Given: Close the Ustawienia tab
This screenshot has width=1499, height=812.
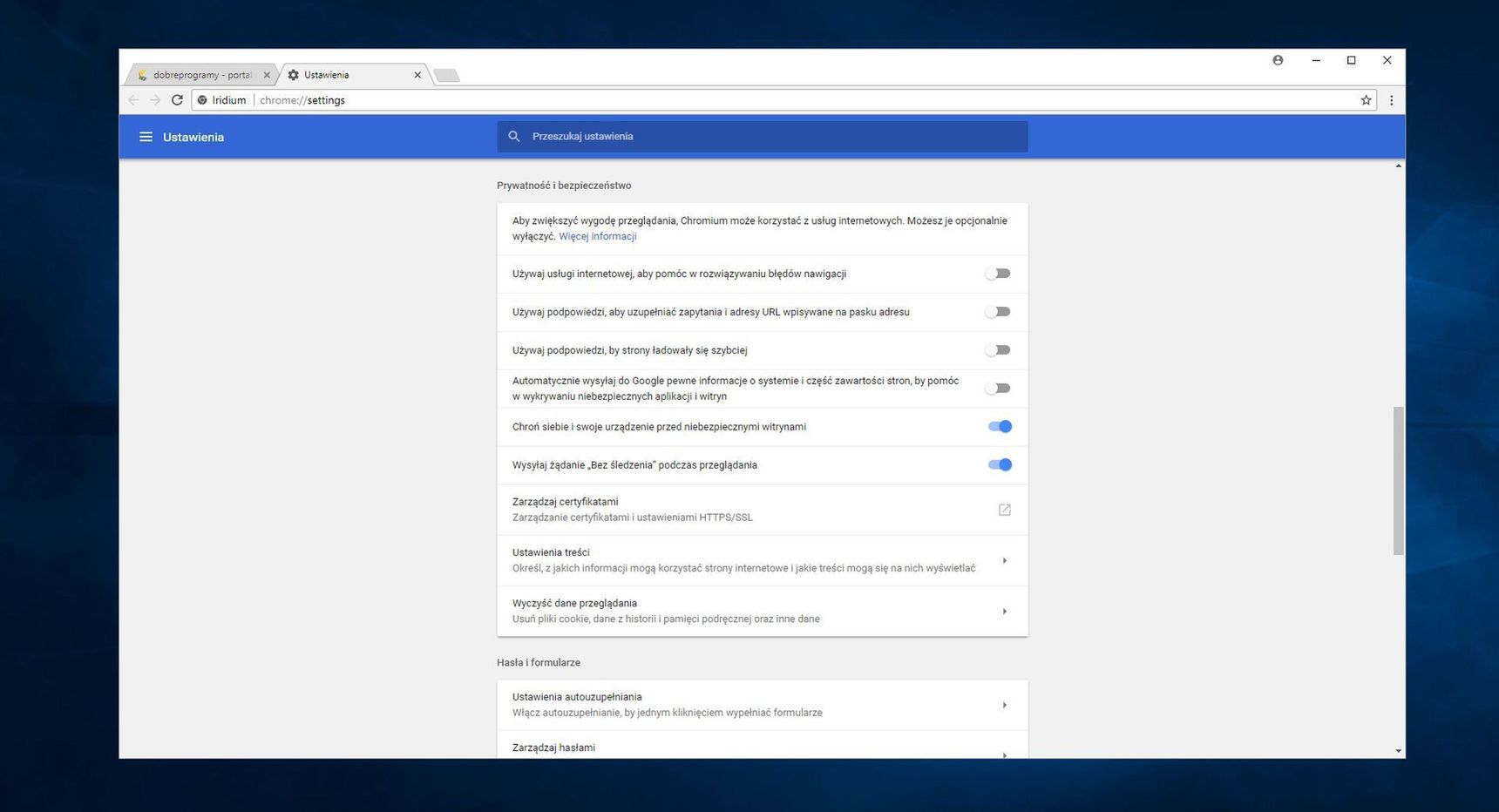Looking at the screenshot, I should pos(417,75).
